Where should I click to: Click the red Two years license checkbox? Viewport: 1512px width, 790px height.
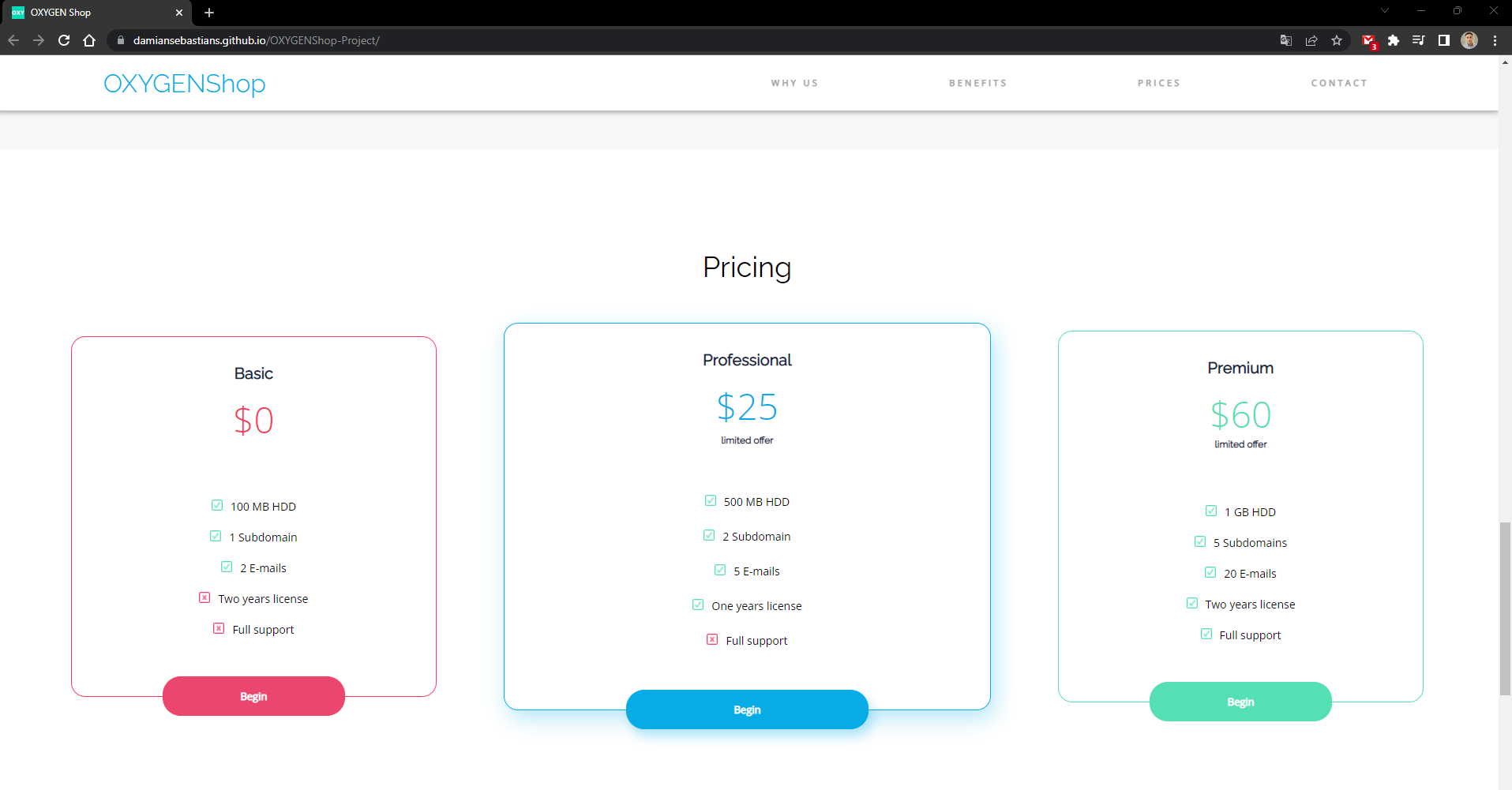pyautogui.click(x=205, y=597)
